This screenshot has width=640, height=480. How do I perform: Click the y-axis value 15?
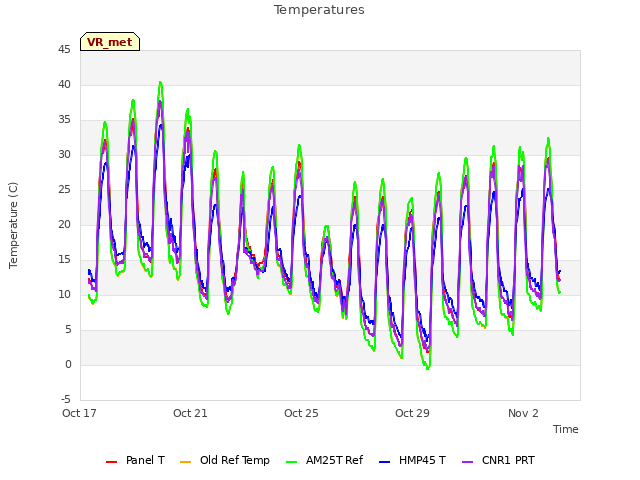tap(64, 260)
